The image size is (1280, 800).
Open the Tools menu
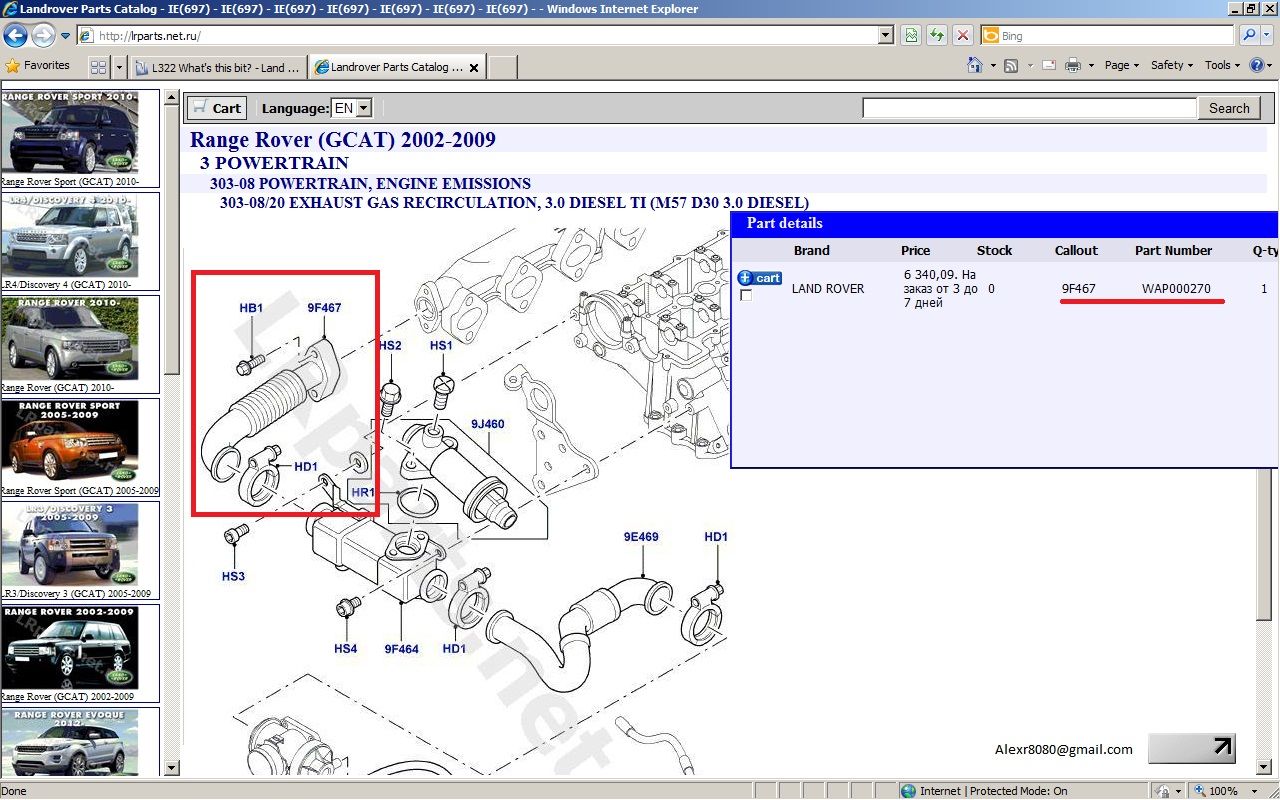(1223, 65)
